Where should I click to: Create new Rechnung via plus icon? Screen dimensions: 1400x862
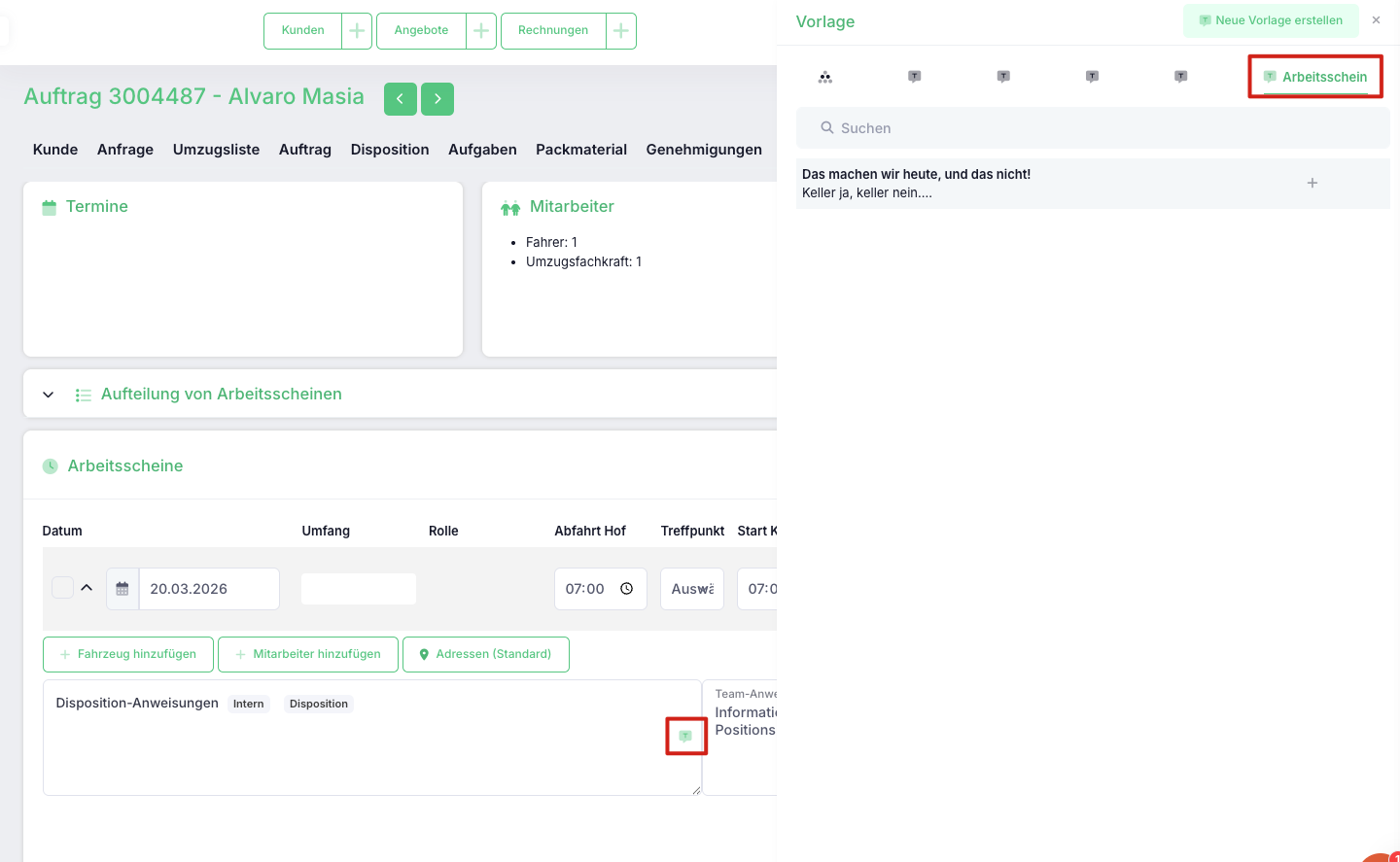pos(621,30)
